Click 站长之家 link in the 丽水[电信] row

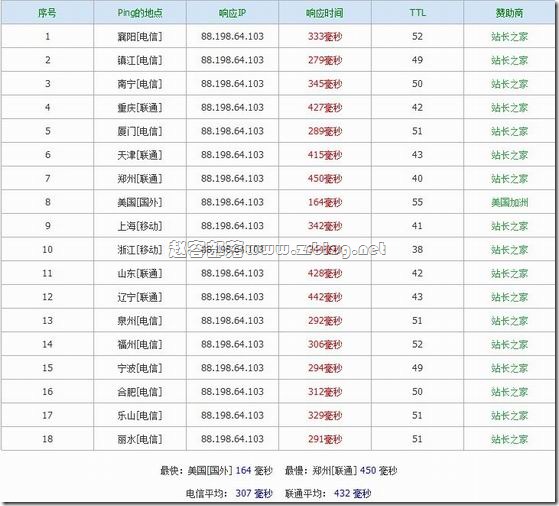click(509, 439)
